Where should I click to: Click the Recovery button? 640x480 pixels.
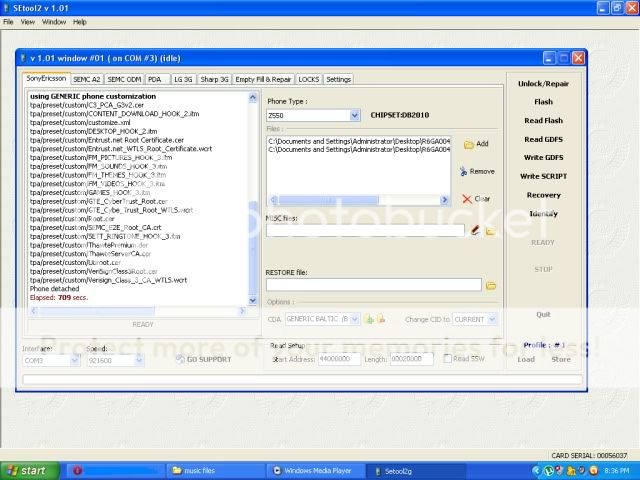click(x=543, y=195)
